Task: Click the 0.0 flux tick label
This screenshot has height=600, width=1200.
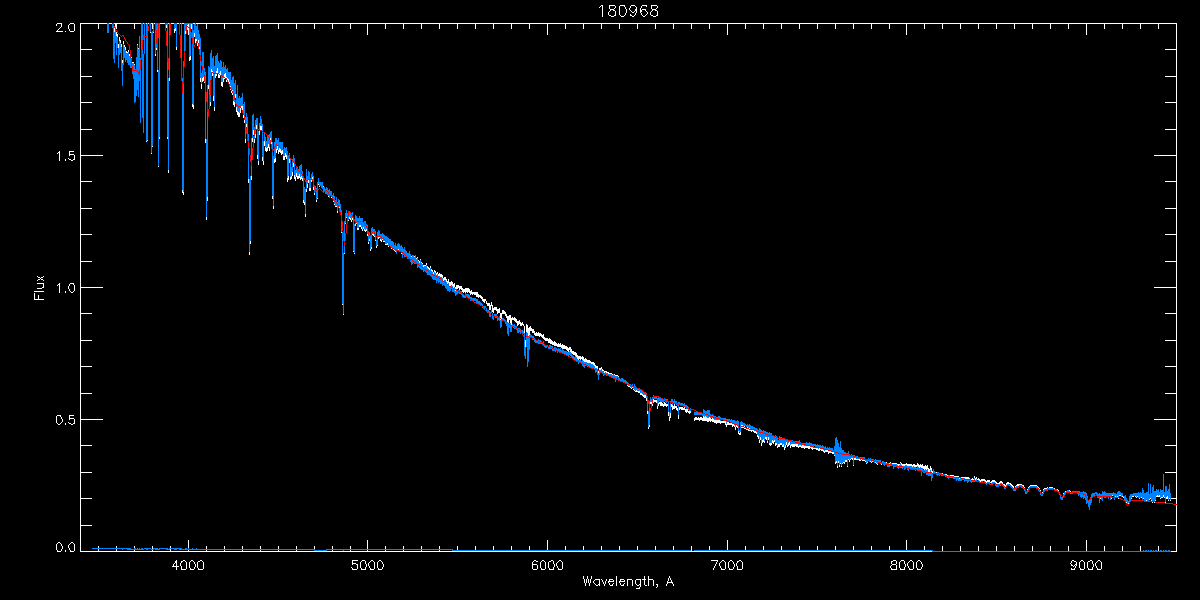Action: click(x=66, y=548)
